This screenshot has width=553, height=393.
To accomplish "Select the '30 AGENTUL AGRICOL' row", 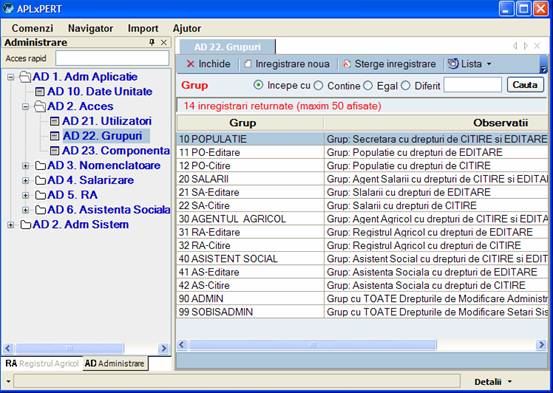I will click(363, 219).
